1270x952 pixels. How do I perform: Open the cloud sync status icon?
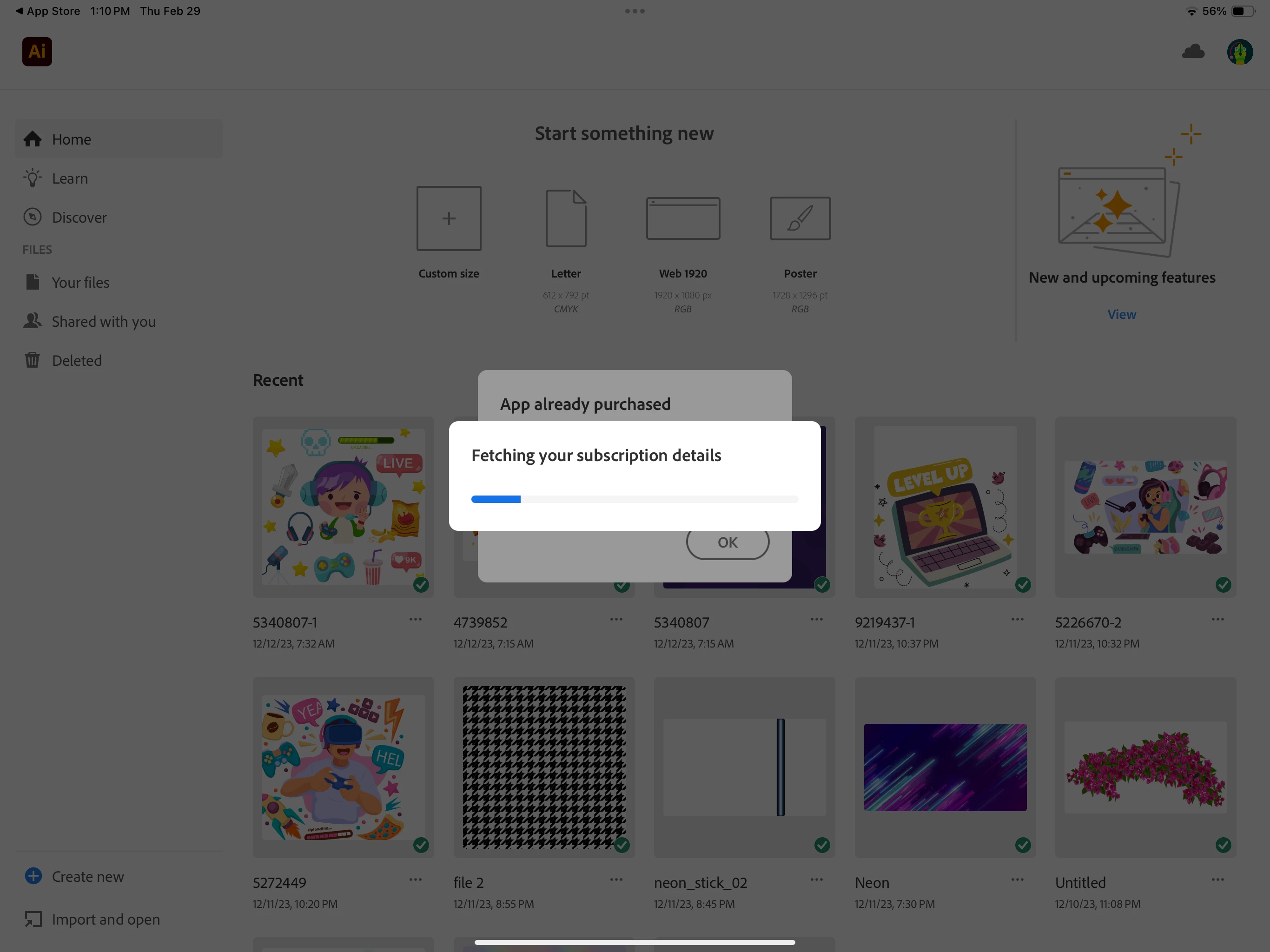[x=1193, y=52]
